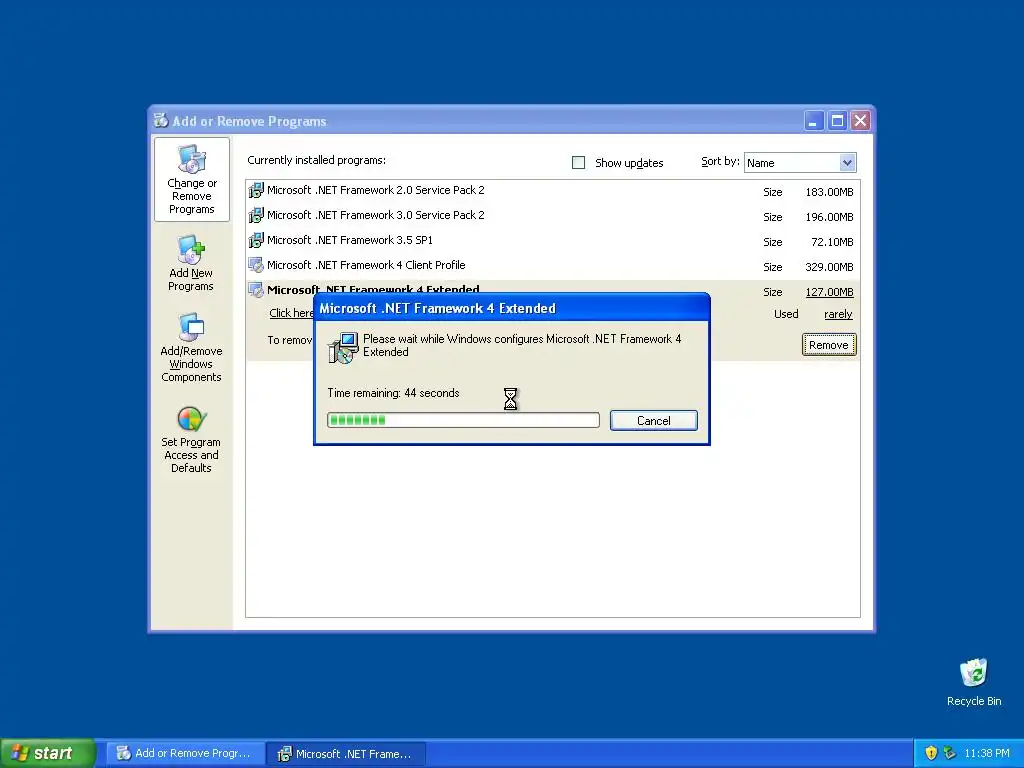The width and height of the screenshot is (1024, 768).
Task: Click security shield icon in system tray
Action: [931, 753]
